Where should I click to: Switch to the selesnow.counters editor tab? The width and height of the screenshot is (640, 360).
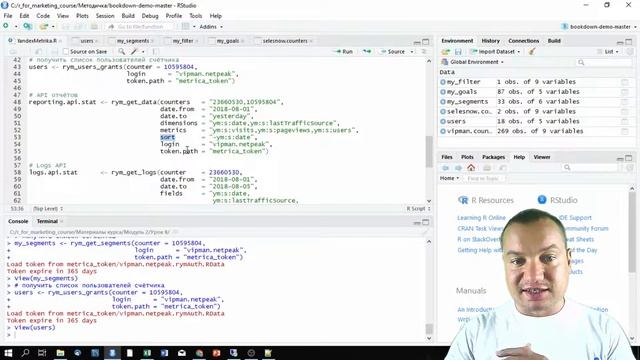click(x=285, y=41)
